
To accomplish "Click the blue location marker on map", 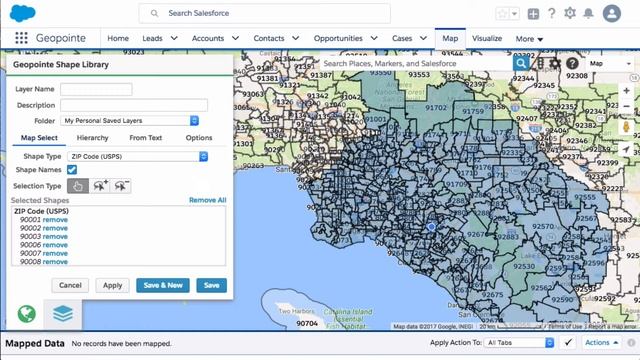I will pos(431,227).
